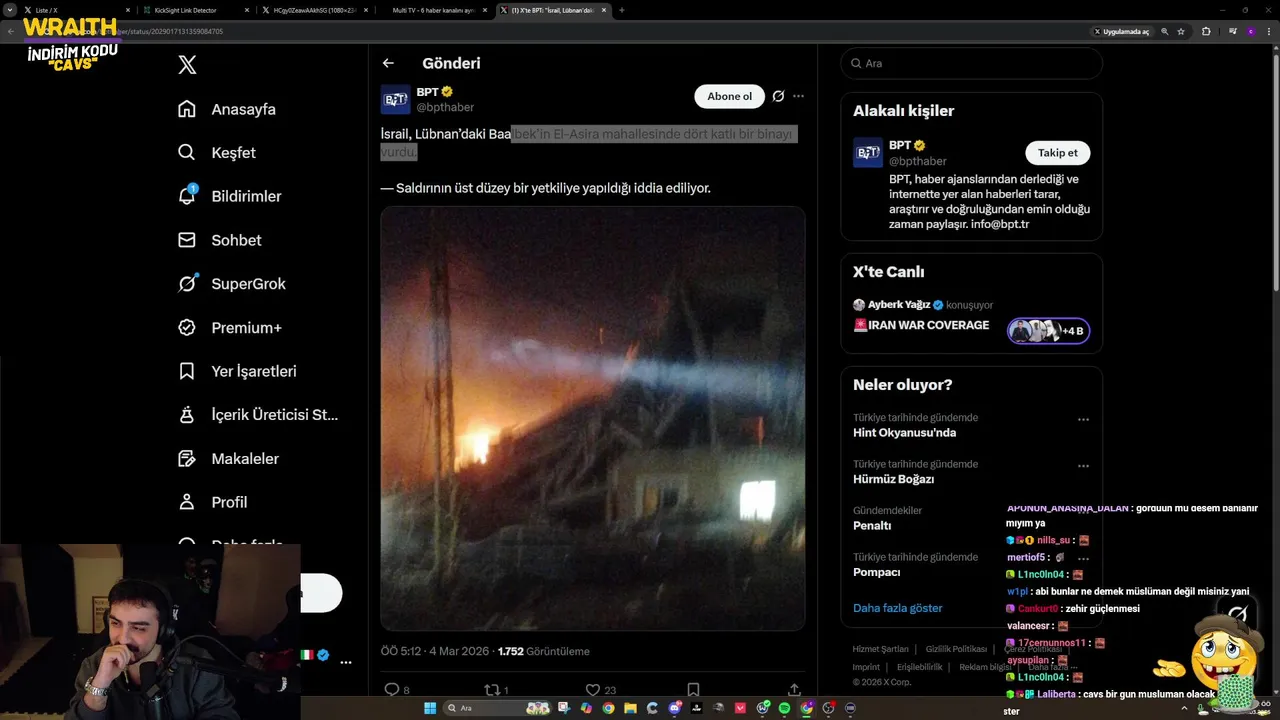Viewport: 1280px width, 720px height.
Task: Open Bildirimler notifications
Action: pos(229,196)
